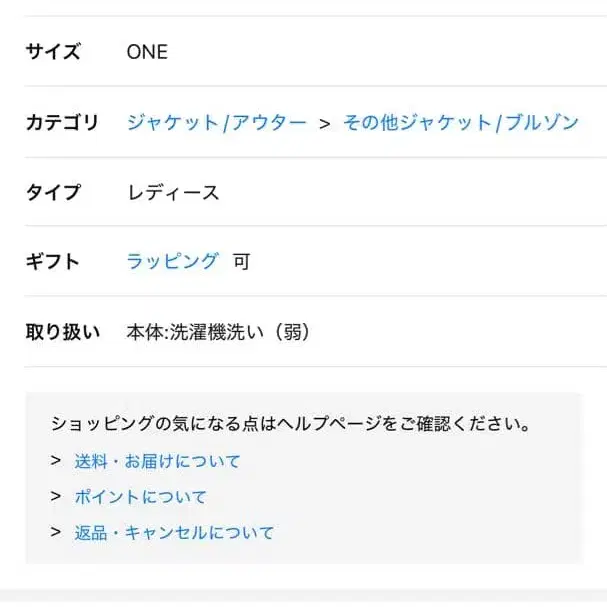Open the 返品・キャンセルについて help link
This screenshot has height=607, width=607.
(174, 533)
